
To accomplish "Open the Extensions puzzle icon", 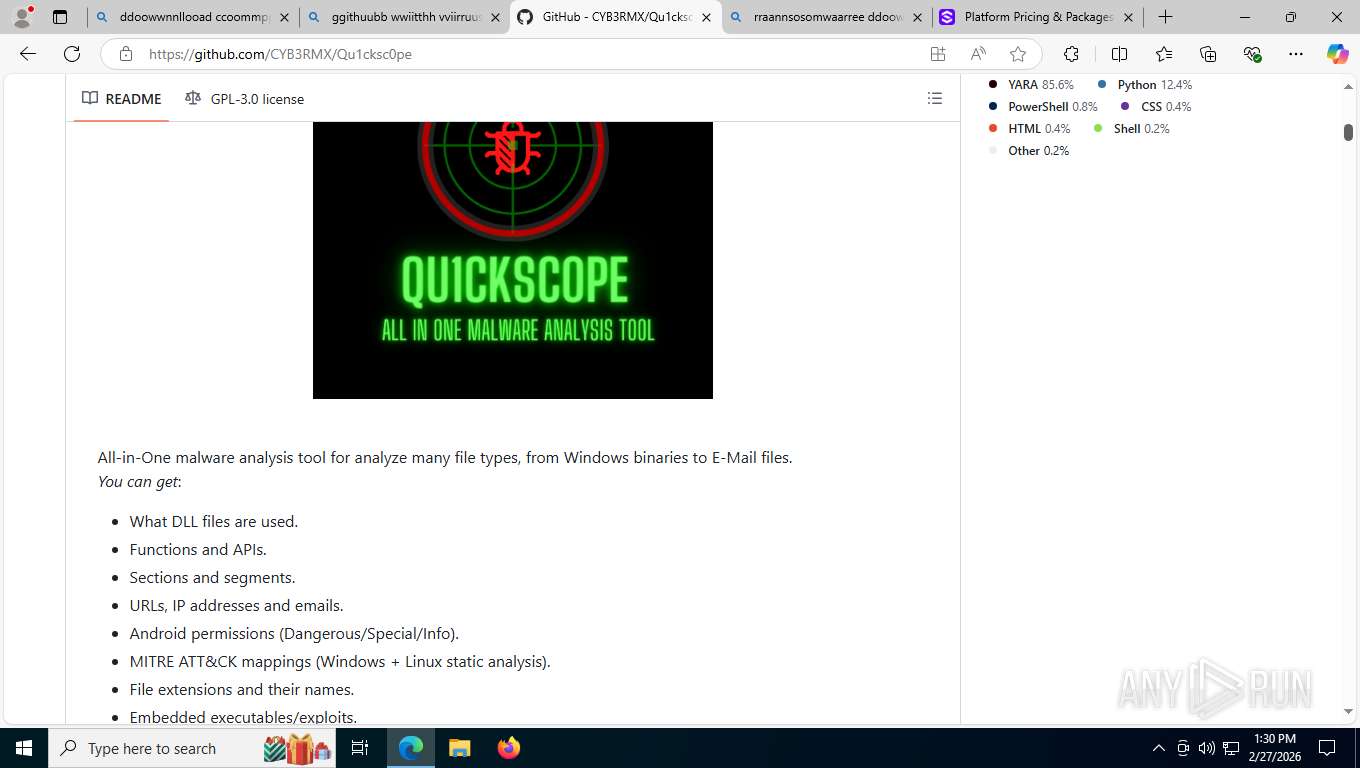I will (1072, 54).
